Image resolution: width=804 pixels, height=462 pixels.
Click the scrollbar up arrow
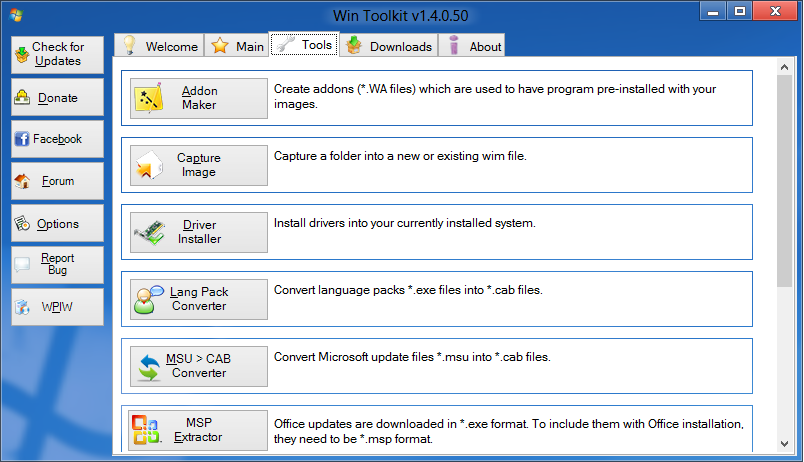784,67
